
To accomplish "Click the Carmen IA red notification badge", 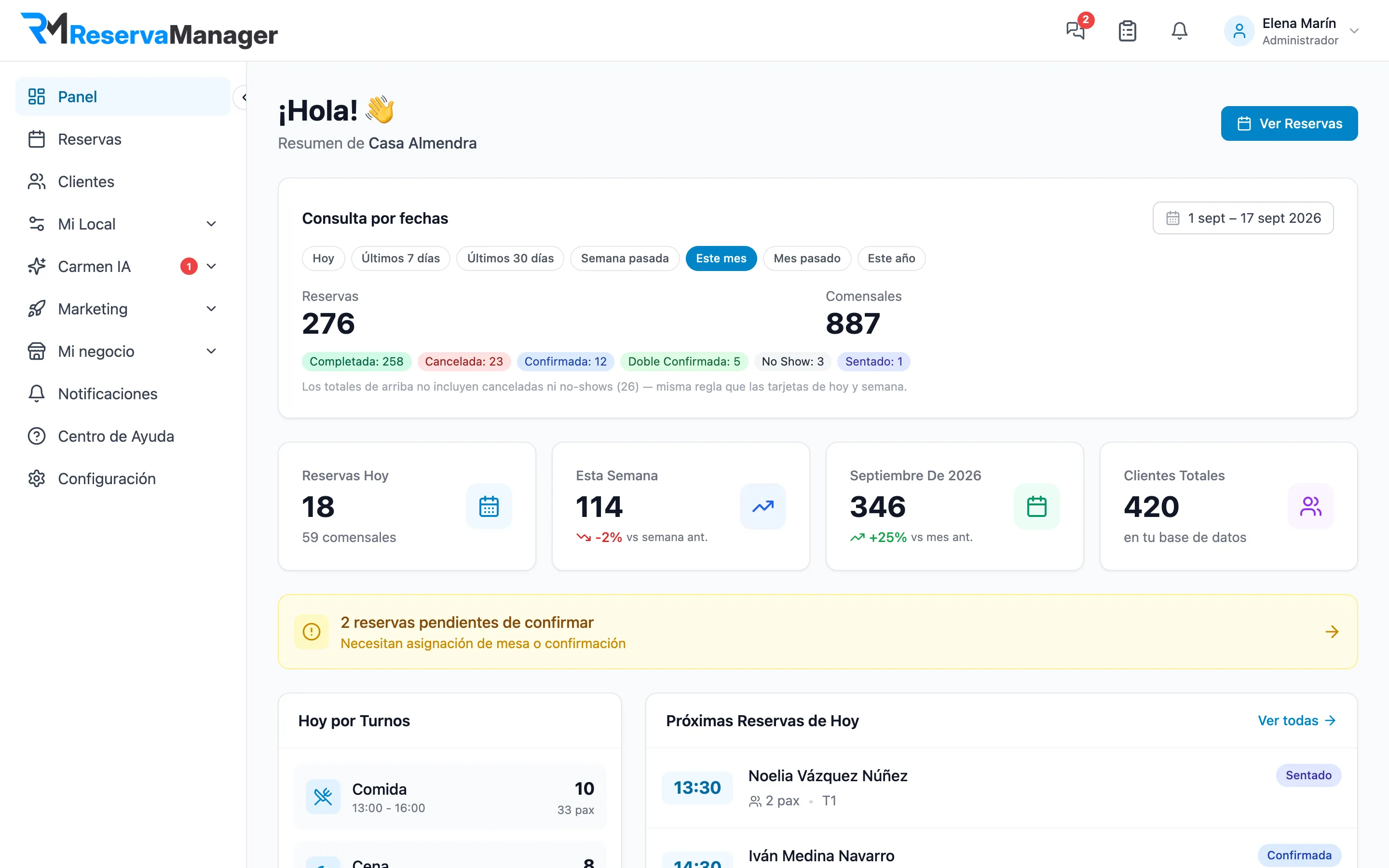I will click(x=189, y=266).
